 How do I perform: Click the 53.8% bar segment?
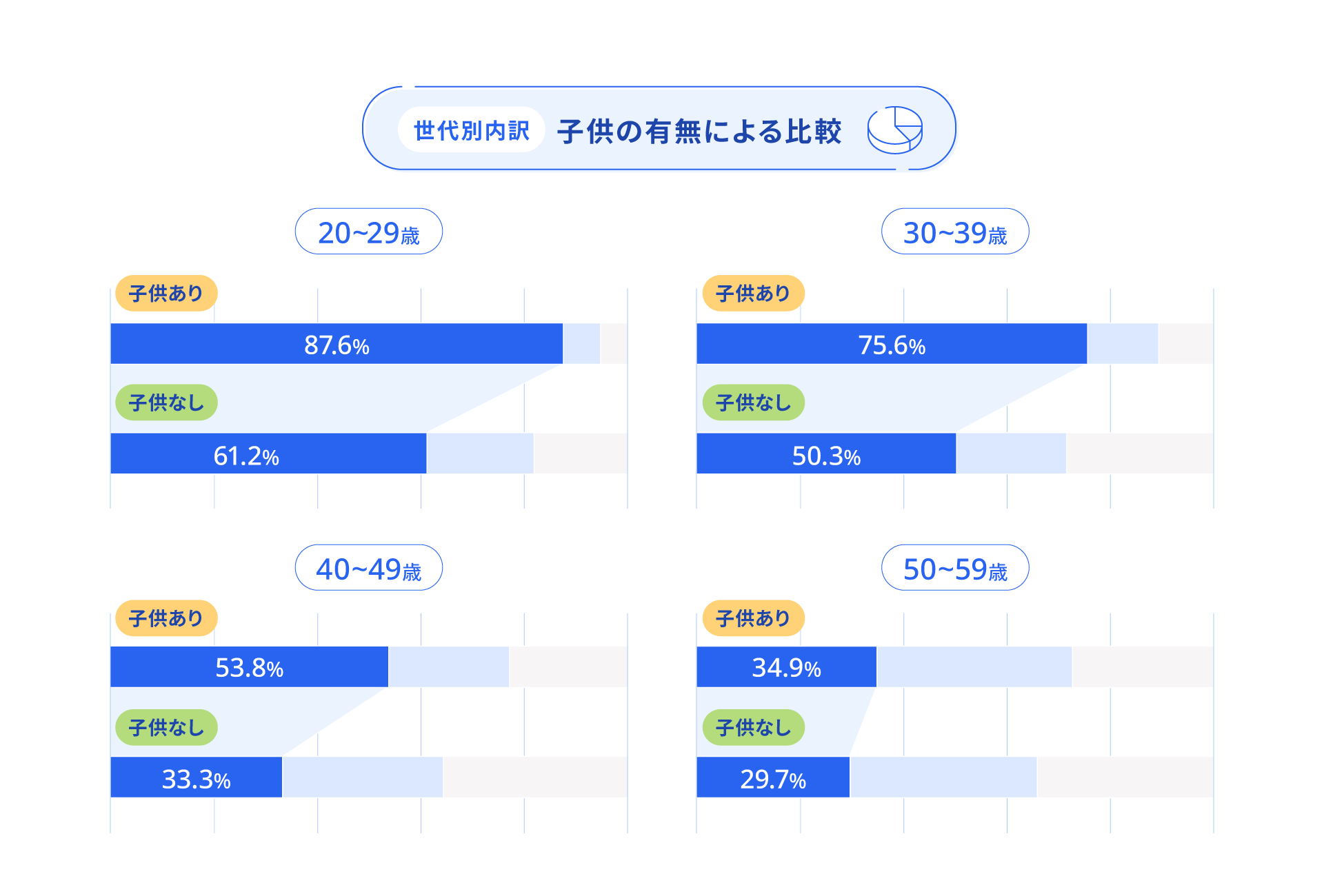pyautogui.click(x=249, y=667)
